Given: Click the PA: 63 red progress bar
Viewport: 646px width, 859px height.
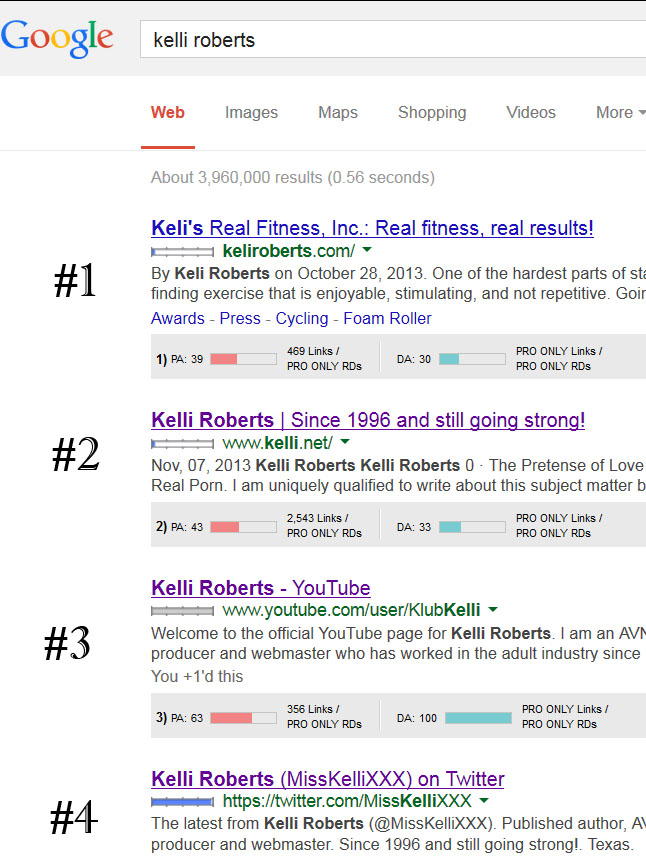Looking at the screenshot, I should [x=243, y=718].
